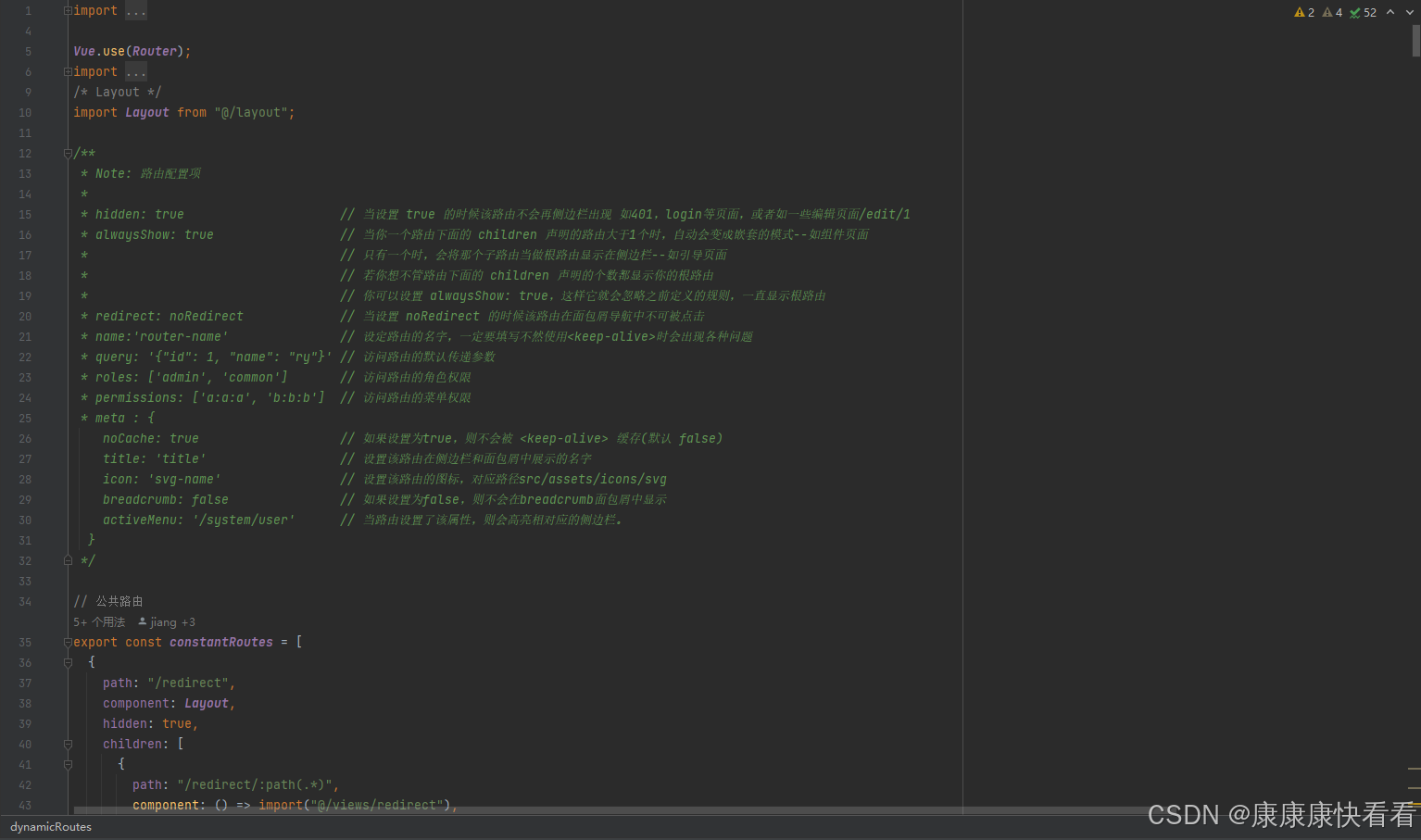The width and height of the screenshot is (1421, 840).
Task: Expand folded import block on line 6
Action: point(68,72)
